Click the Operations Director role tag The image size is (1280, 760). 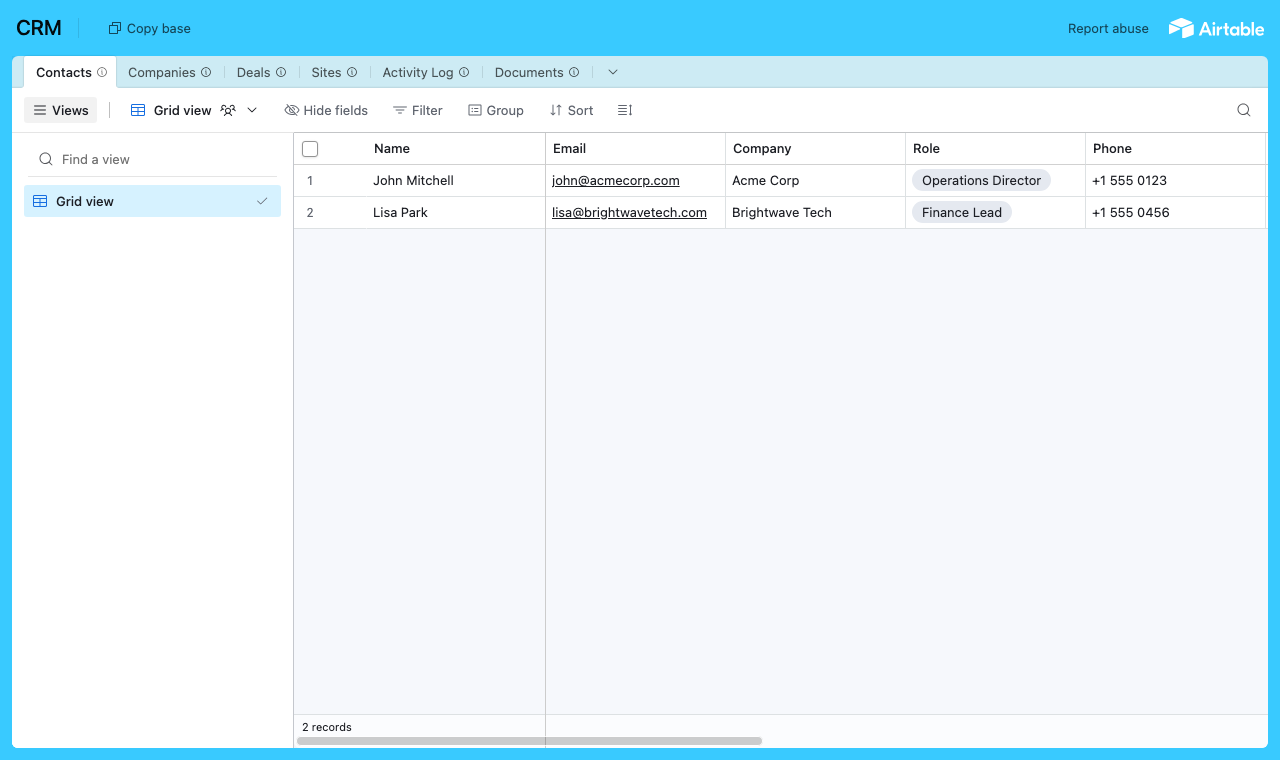coord(981,181)
